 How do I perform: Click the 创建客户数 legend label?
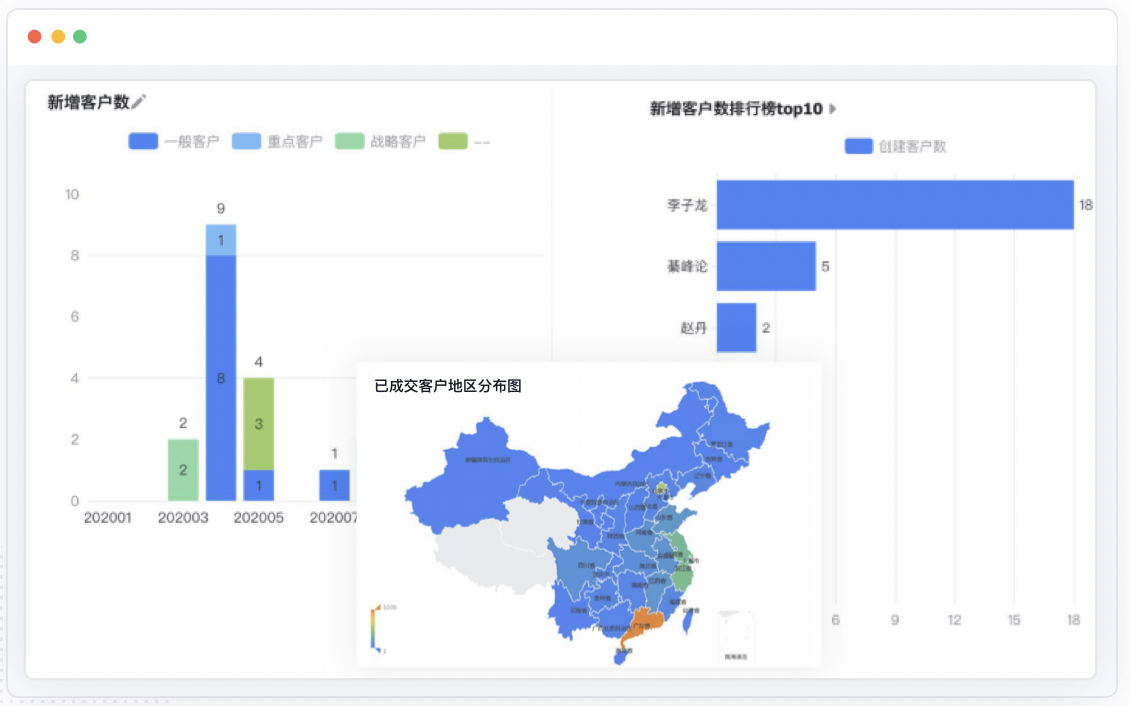tap(912, 147)
